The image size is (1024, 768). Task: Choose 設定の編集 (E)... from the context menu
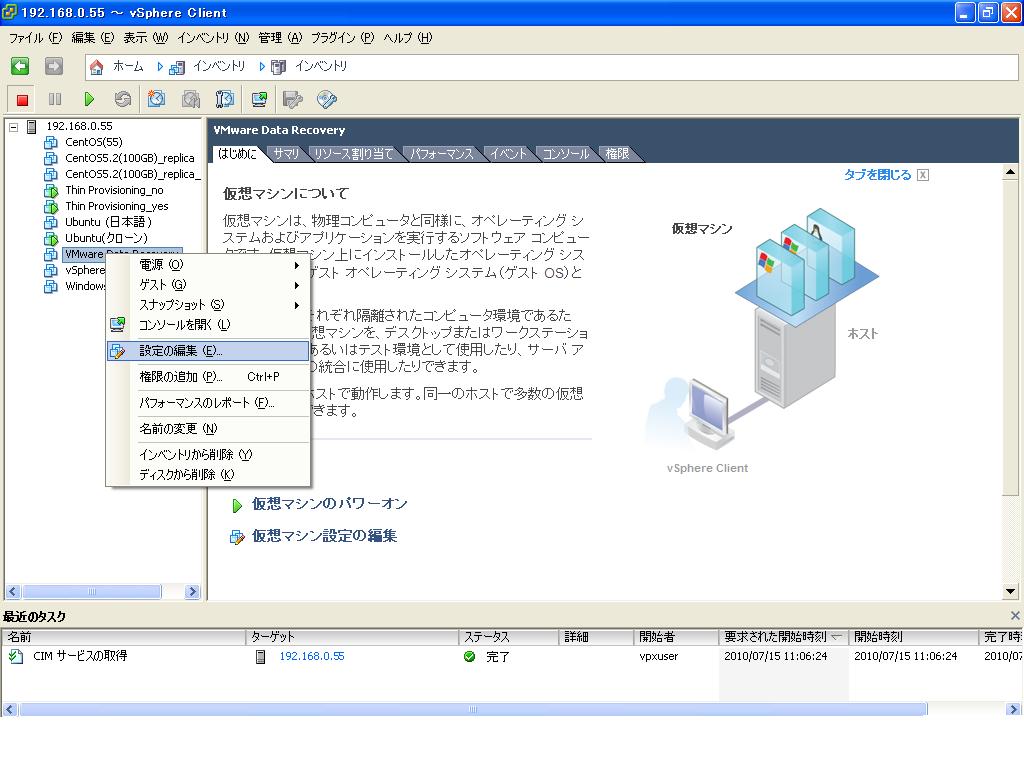tap(208, 351)
